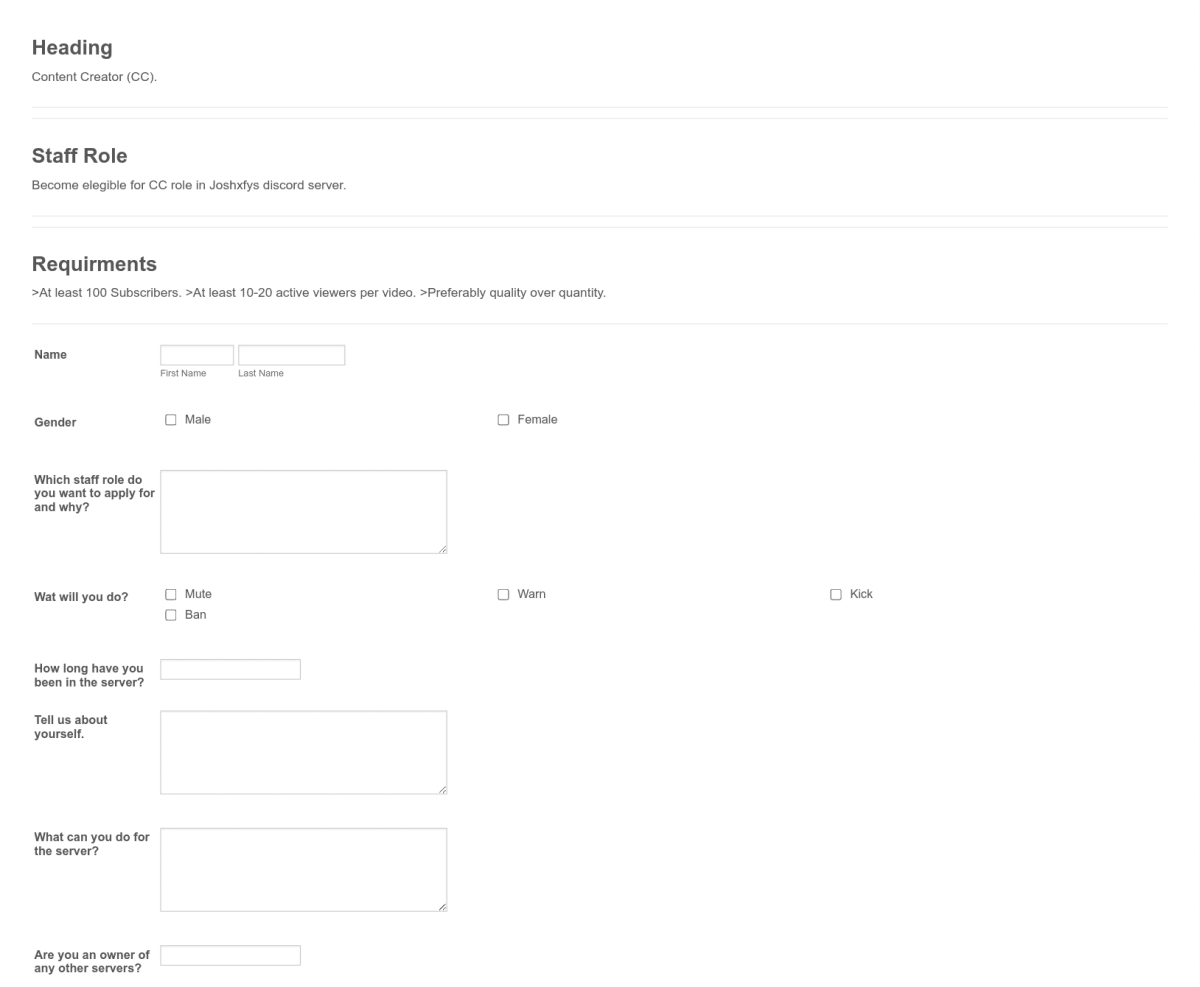Click the staff role application text area

click(x=303, y=511)
